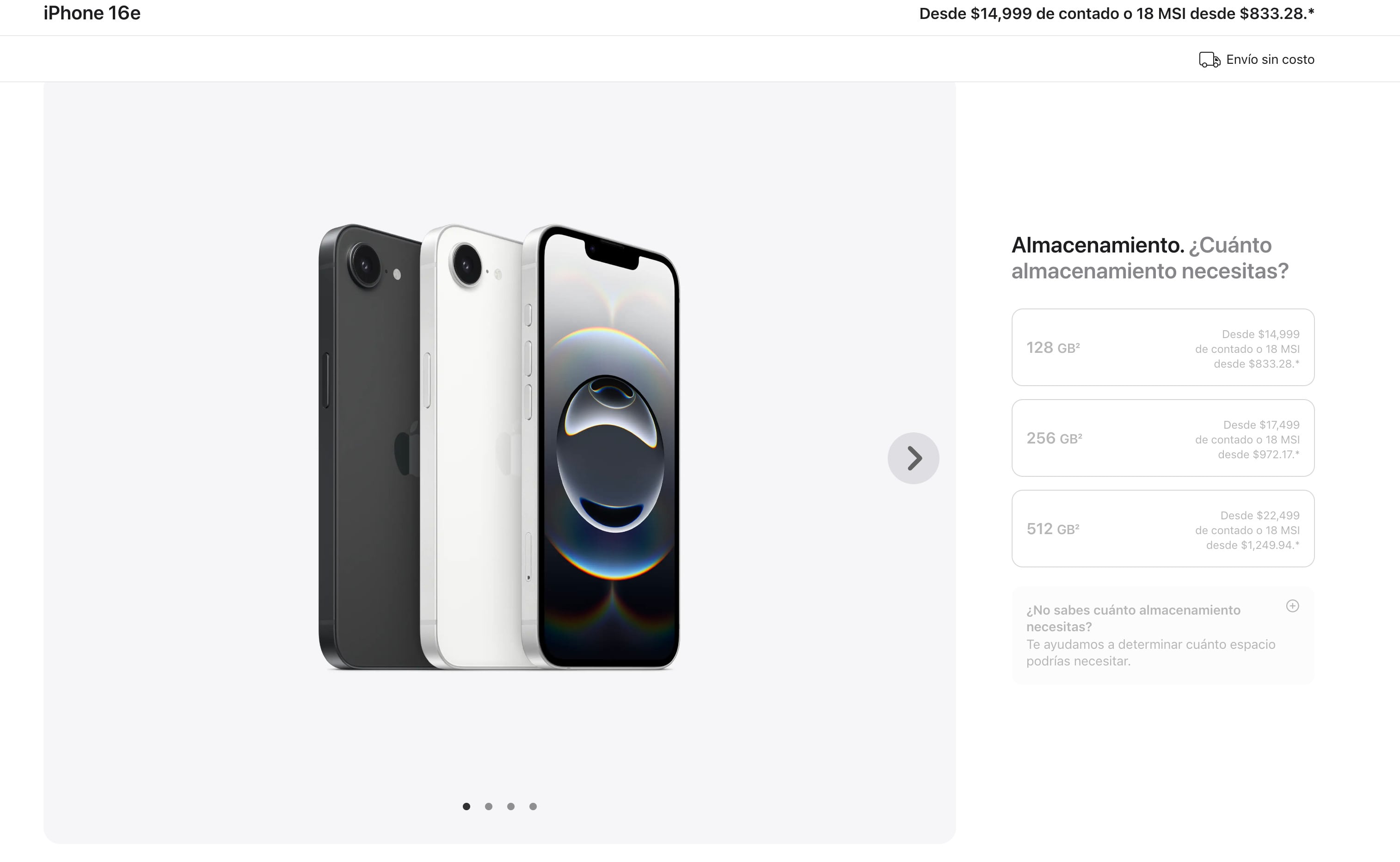Click the delivery truck icon
The image size is (1400, 862).
pyautogui.click(x=1209, y=59)
